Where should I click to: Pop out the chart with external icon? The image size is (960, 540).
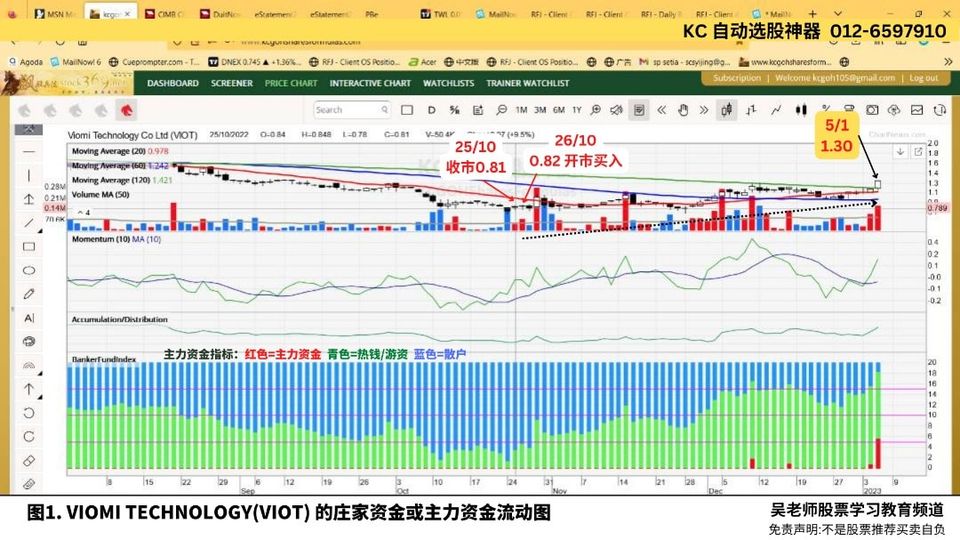918,151
